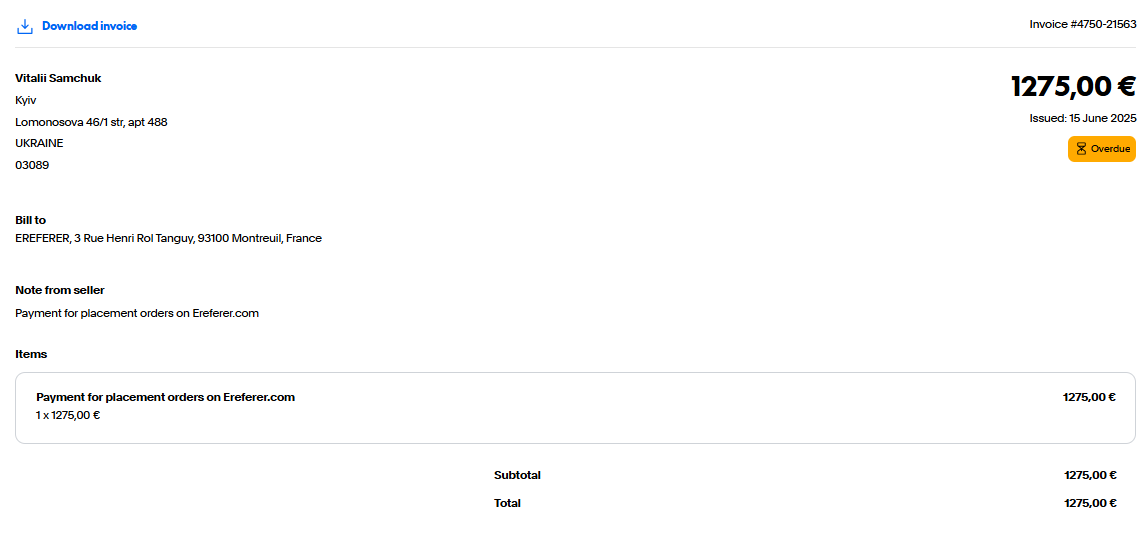Click the Bill to heading
Screen dimensions: 1146x543
(x=31, y=220)
